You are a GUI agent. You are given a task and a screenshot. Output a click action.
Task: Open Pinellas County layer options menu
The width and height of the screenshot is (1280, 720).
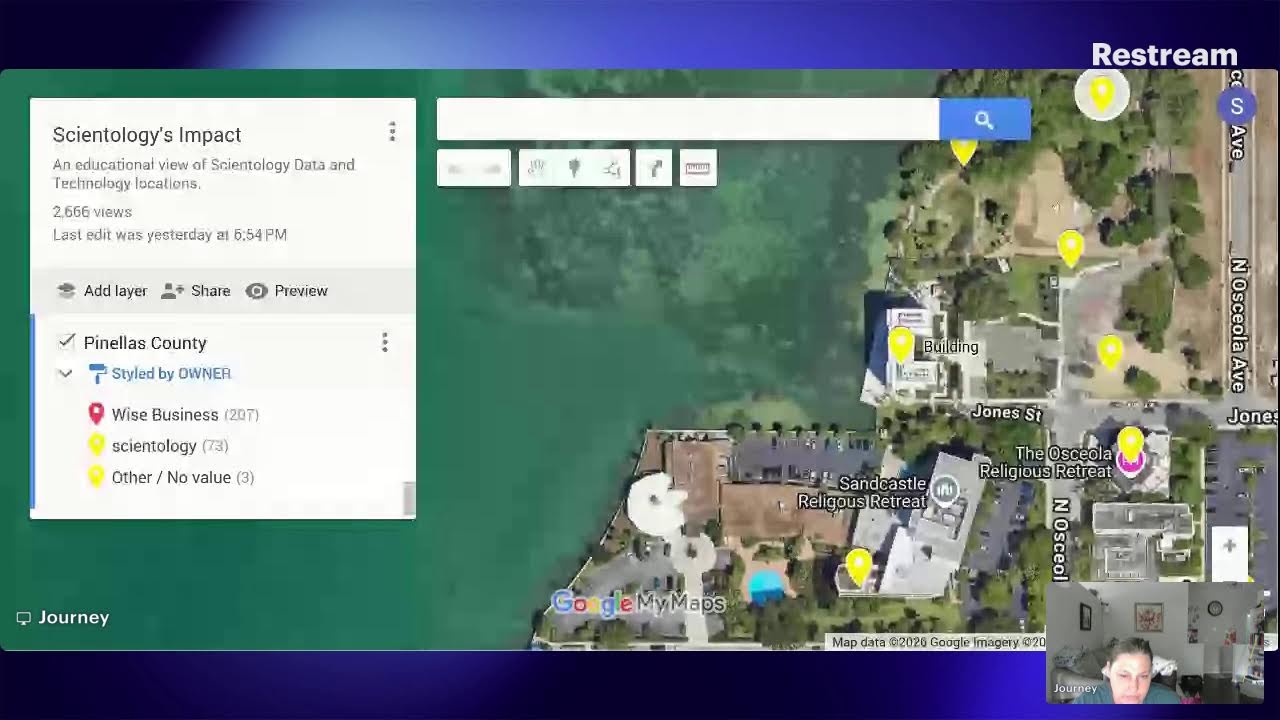pyautogui.click(x=384, y=343)
